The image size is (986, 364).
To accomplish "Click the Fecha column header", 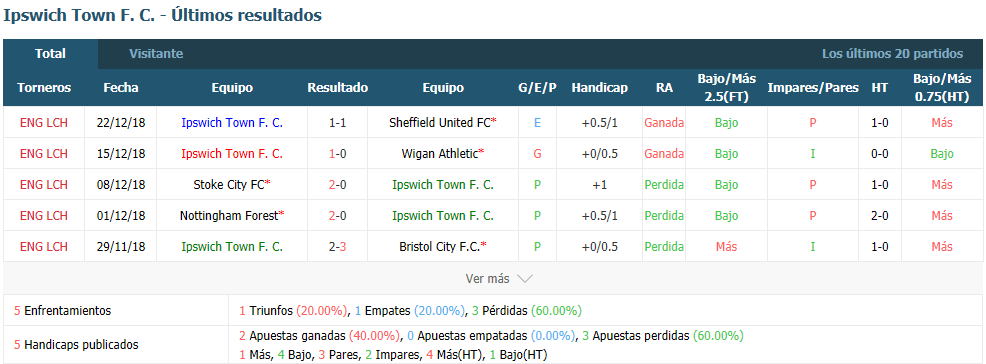I will pos(121,88).
